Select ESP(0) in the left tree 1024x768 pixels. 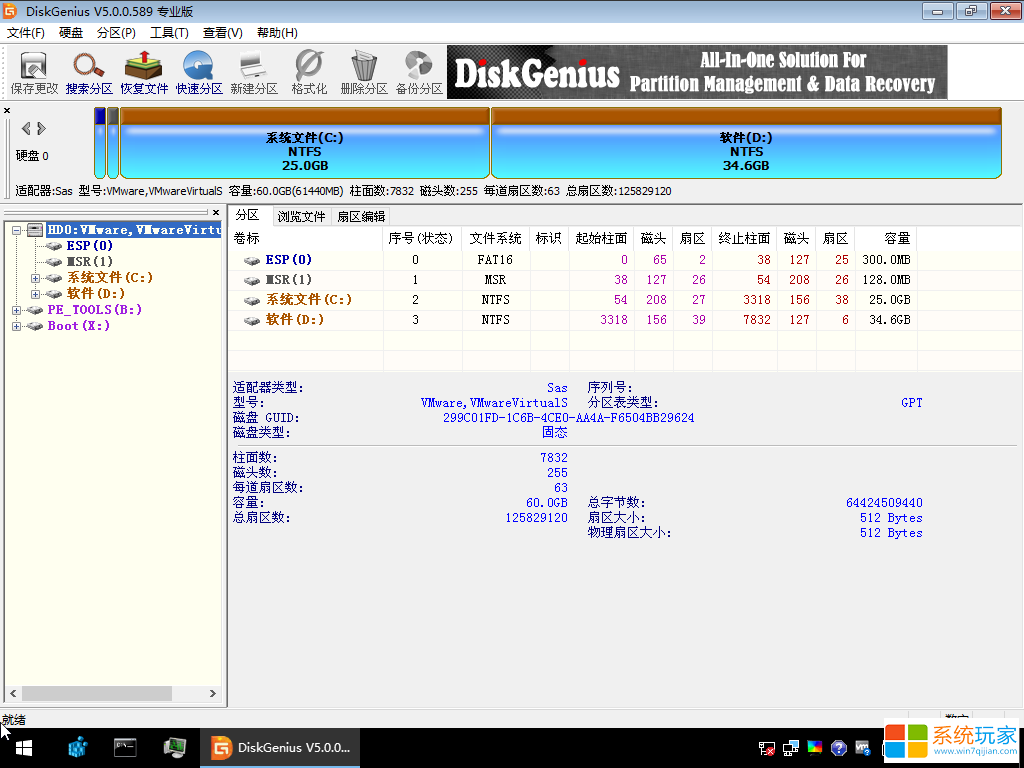(89, 246)
